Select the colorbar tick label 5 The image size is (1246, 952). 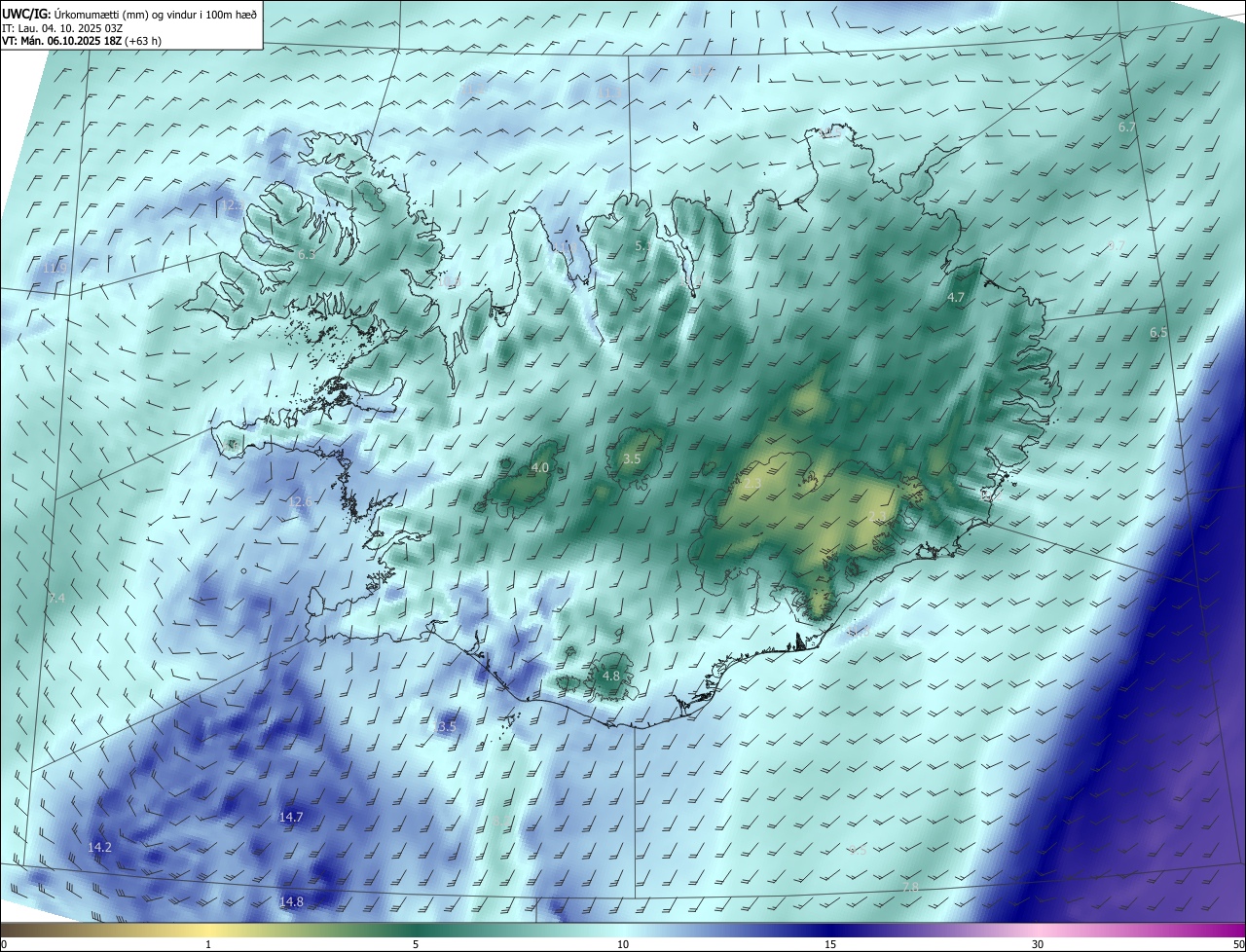[416, 944]
